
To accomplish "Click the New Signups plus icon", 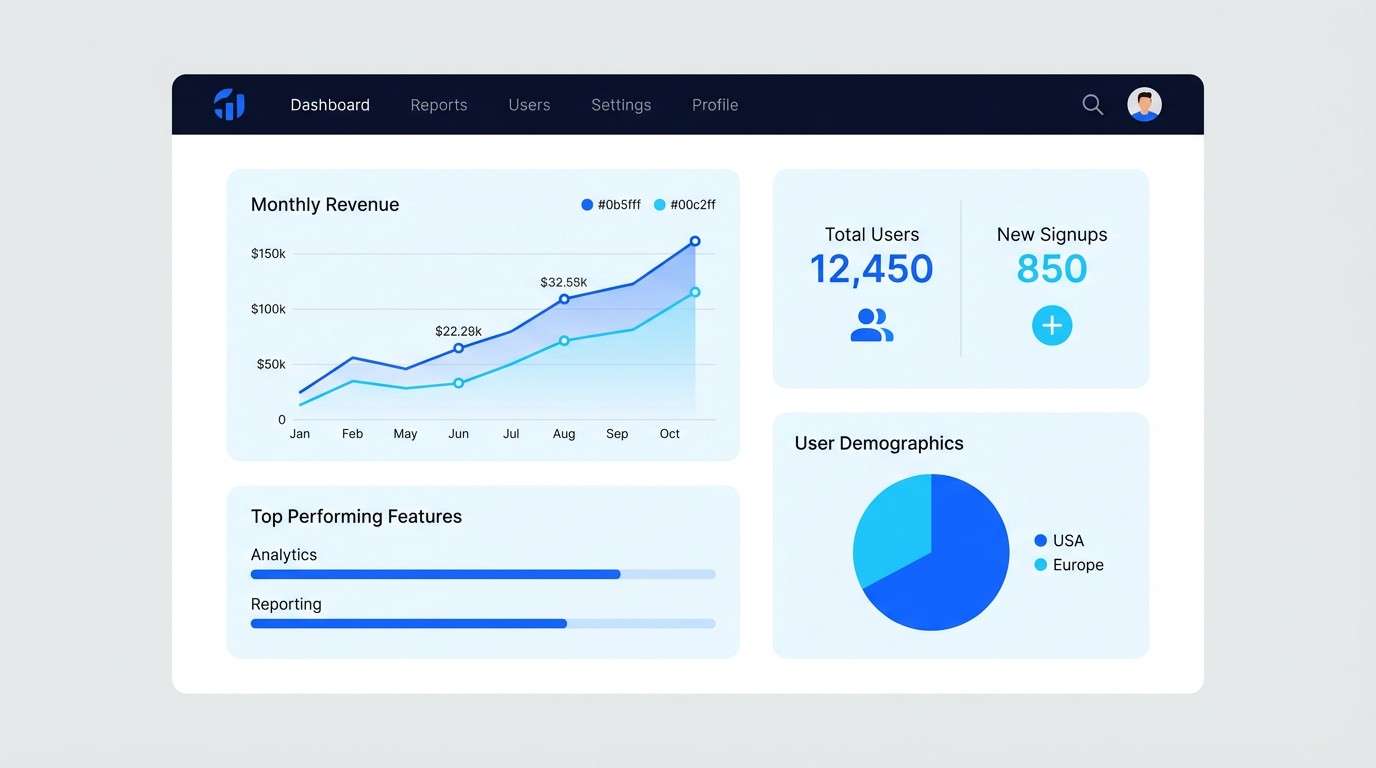I will click(x=1051, y=324).
